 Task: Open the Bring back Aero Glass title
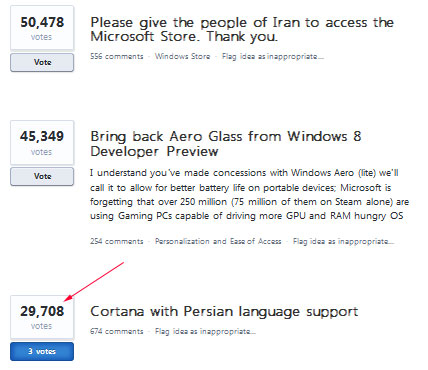click(226, 144)
